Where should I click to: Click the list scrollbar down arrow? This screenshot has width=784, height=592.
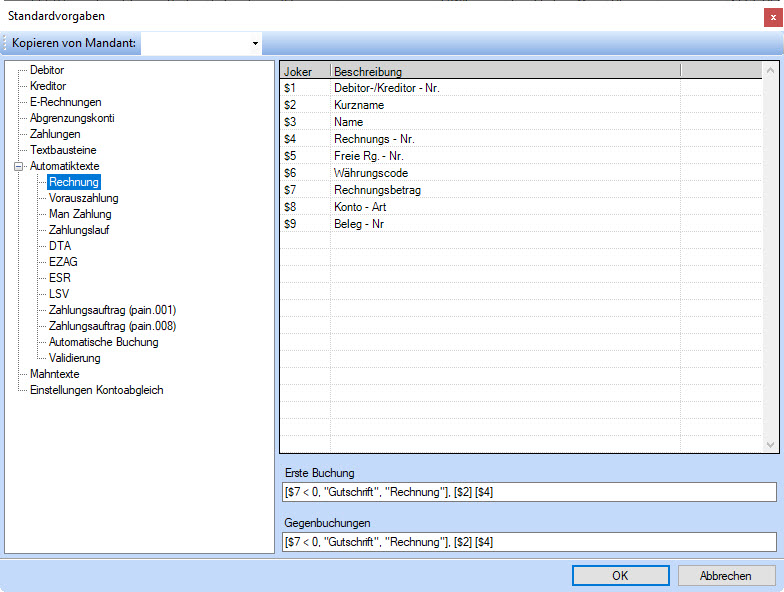770,445
